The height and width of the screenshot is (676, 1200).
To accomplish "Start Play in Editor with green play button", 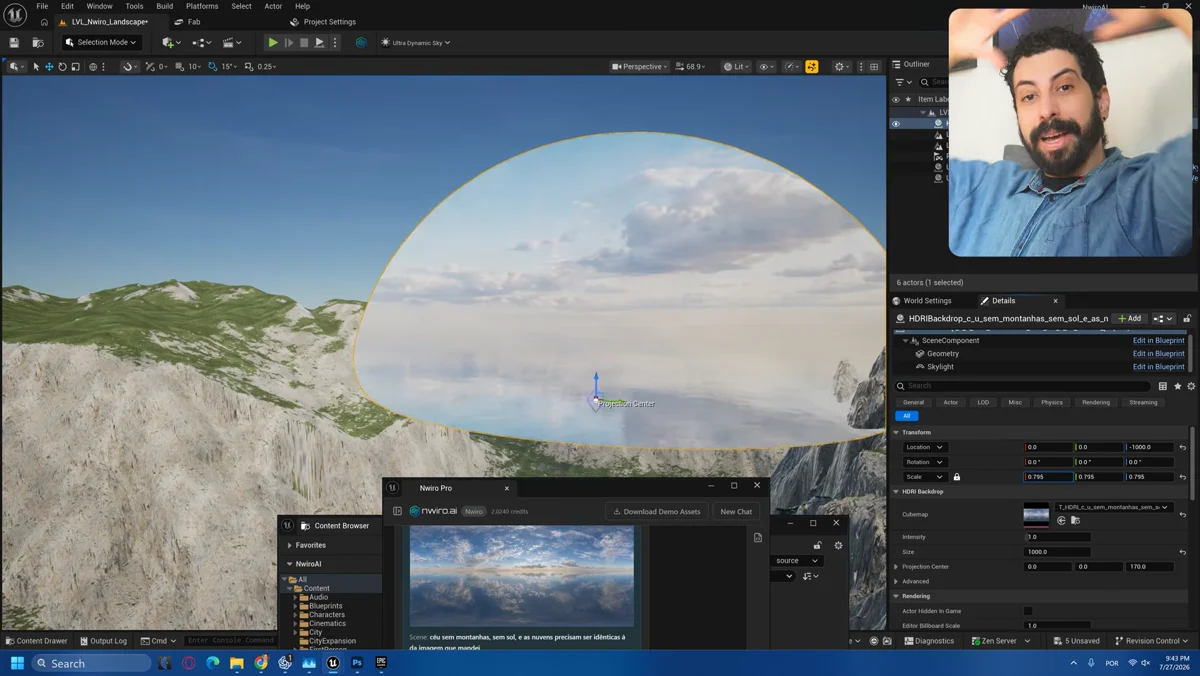I will point(273,43).
